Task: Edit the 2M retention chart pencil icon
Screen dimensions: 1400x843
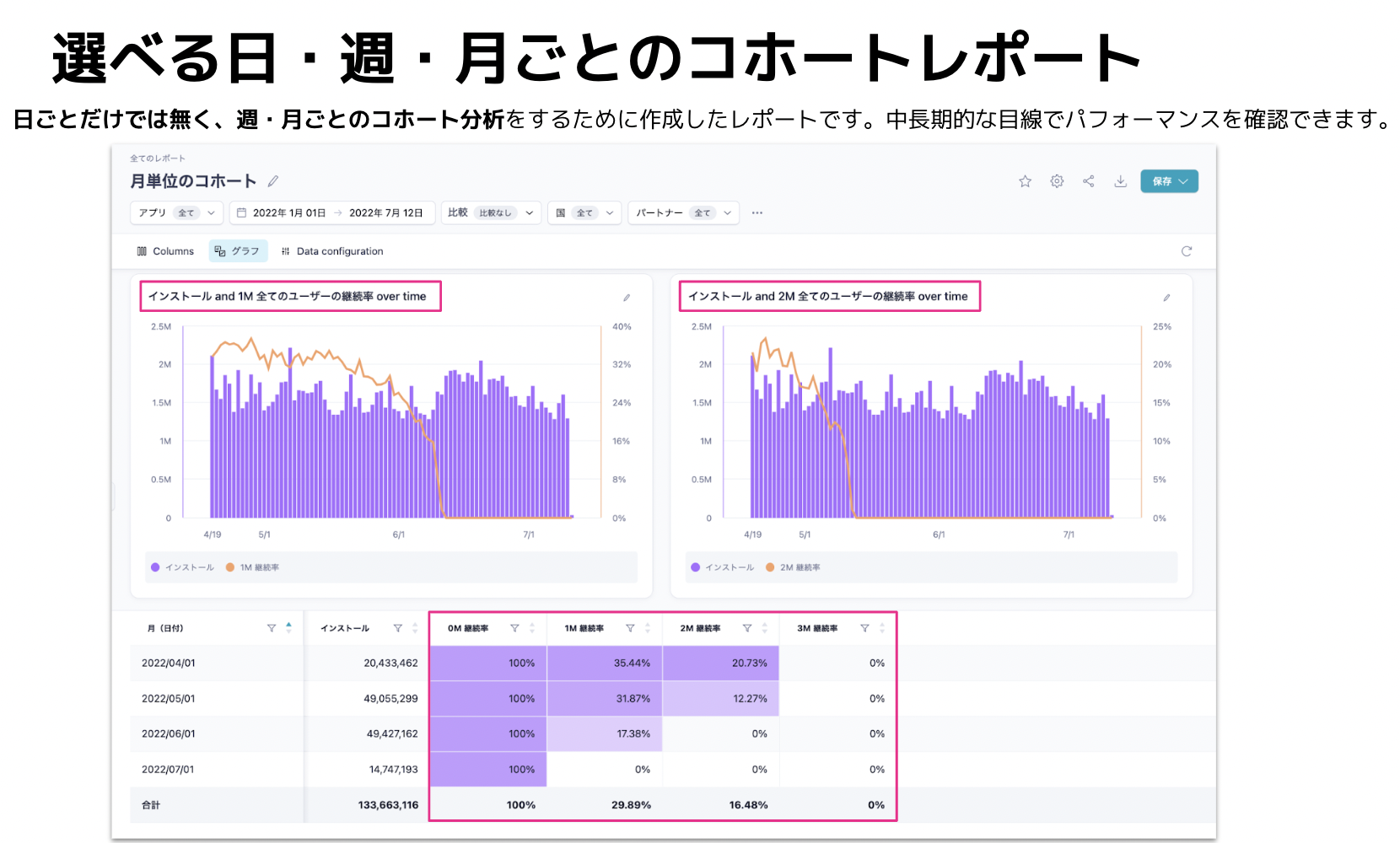Action: point(1166,298)
